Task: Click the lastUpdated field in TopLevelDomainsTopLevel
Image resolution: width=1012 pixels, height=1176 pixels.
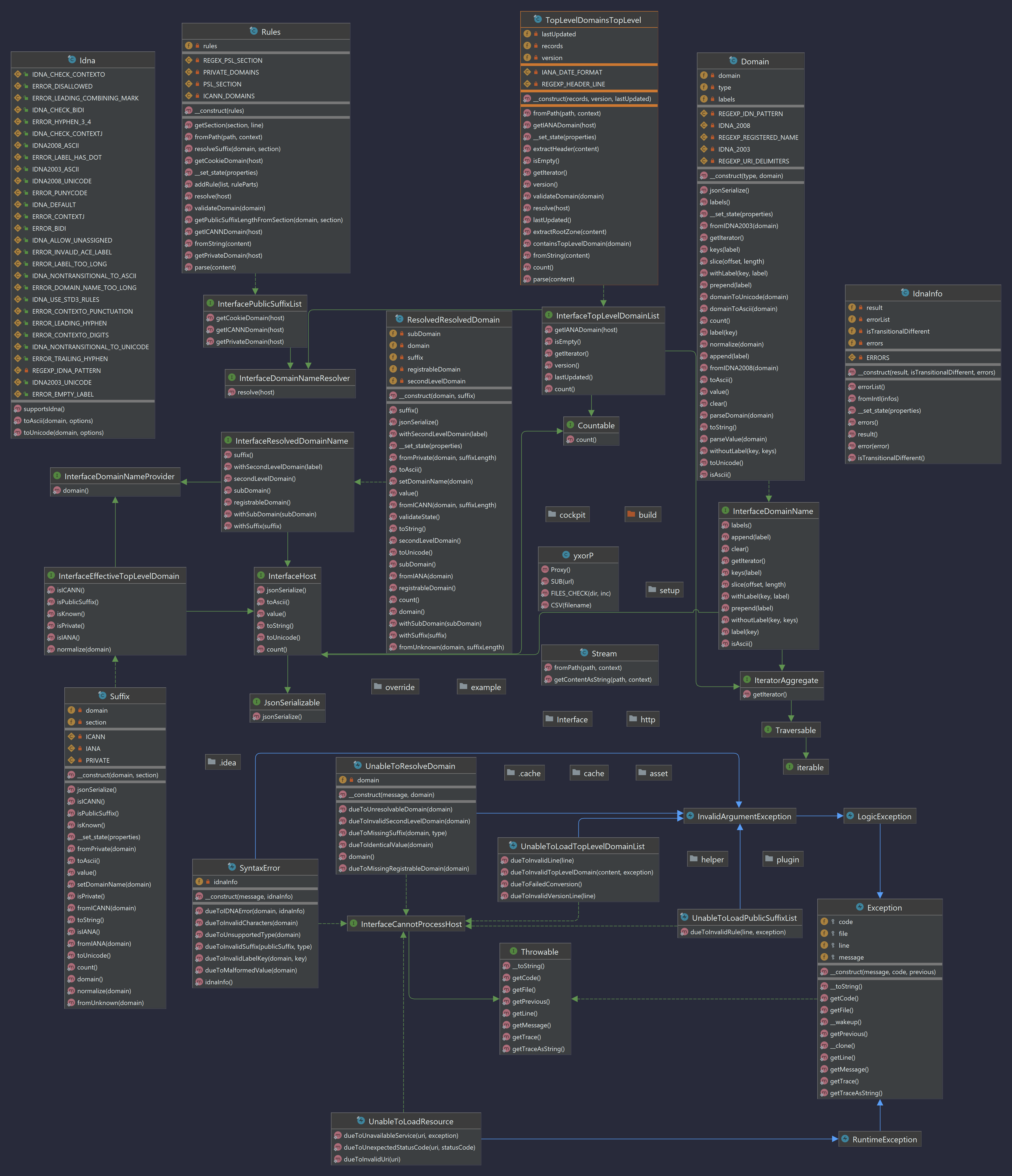Action: click(558, 34)
